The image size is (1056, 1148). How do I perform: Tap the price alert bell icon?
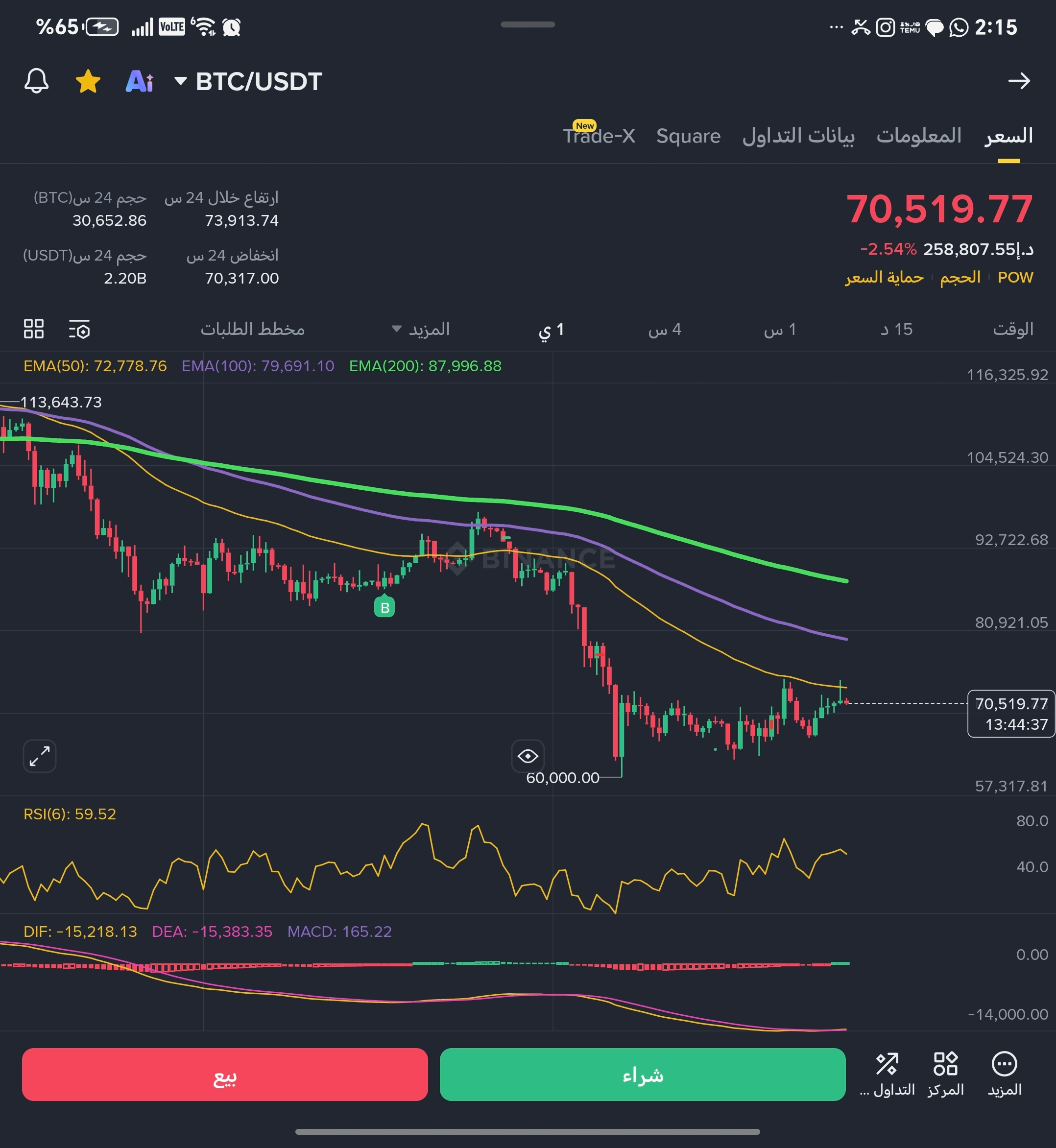tap(36, 81)
